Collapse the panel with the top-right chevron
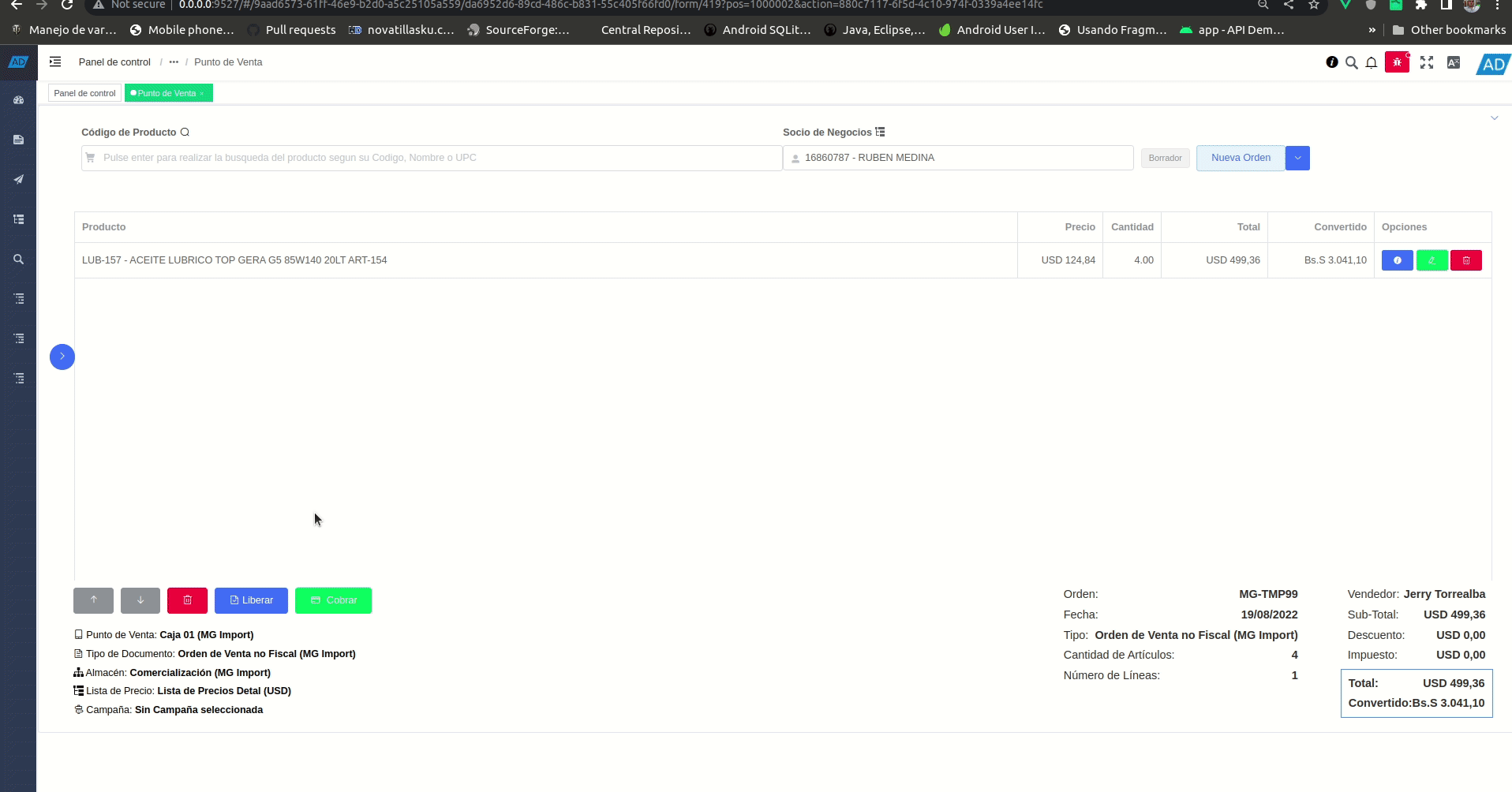Viewport: 1512px width, 792px height. [1494, 118]
